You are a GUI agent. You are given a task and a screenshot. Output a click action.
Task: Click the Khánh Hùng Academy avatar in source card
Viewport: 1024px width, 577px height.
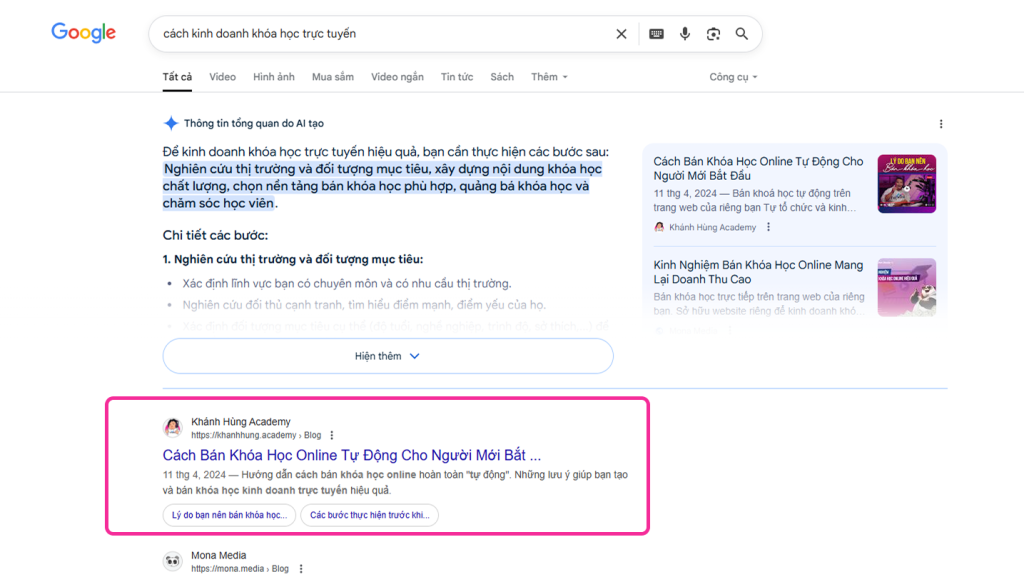pyautogui.click(x=659, y=227)
